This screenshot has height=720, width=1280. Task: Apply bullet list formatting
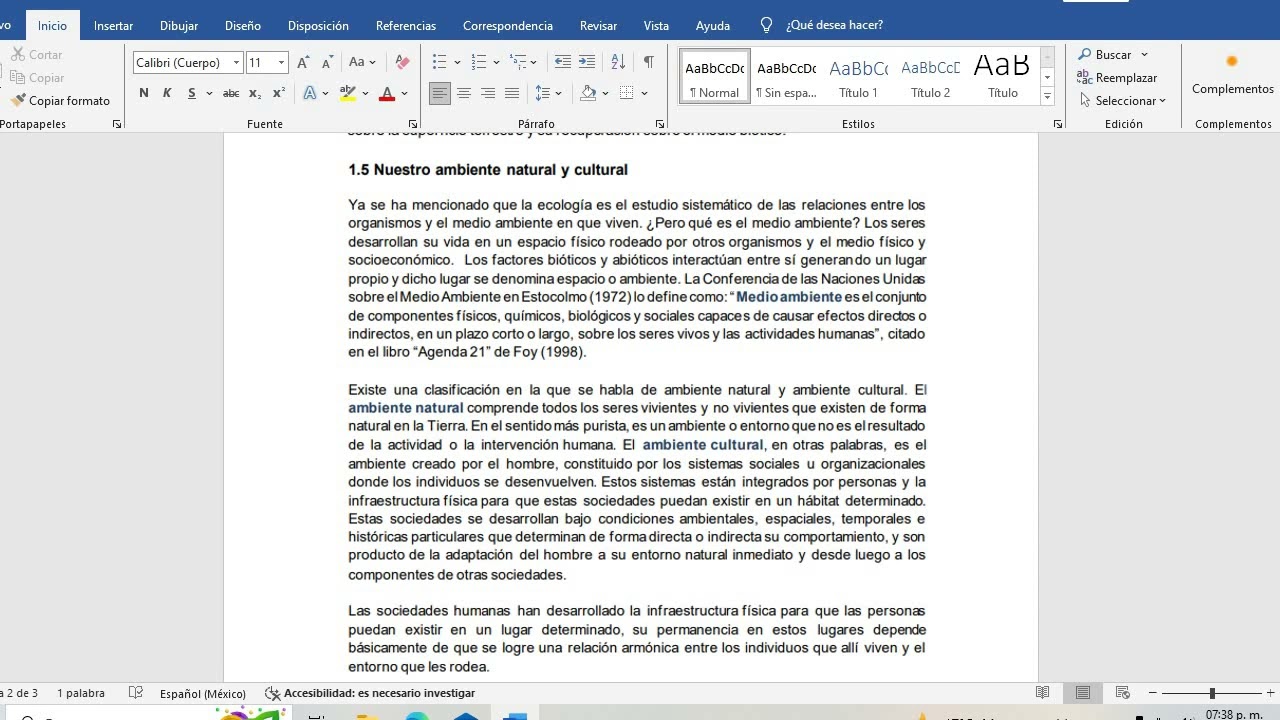(x=439, y=61)
